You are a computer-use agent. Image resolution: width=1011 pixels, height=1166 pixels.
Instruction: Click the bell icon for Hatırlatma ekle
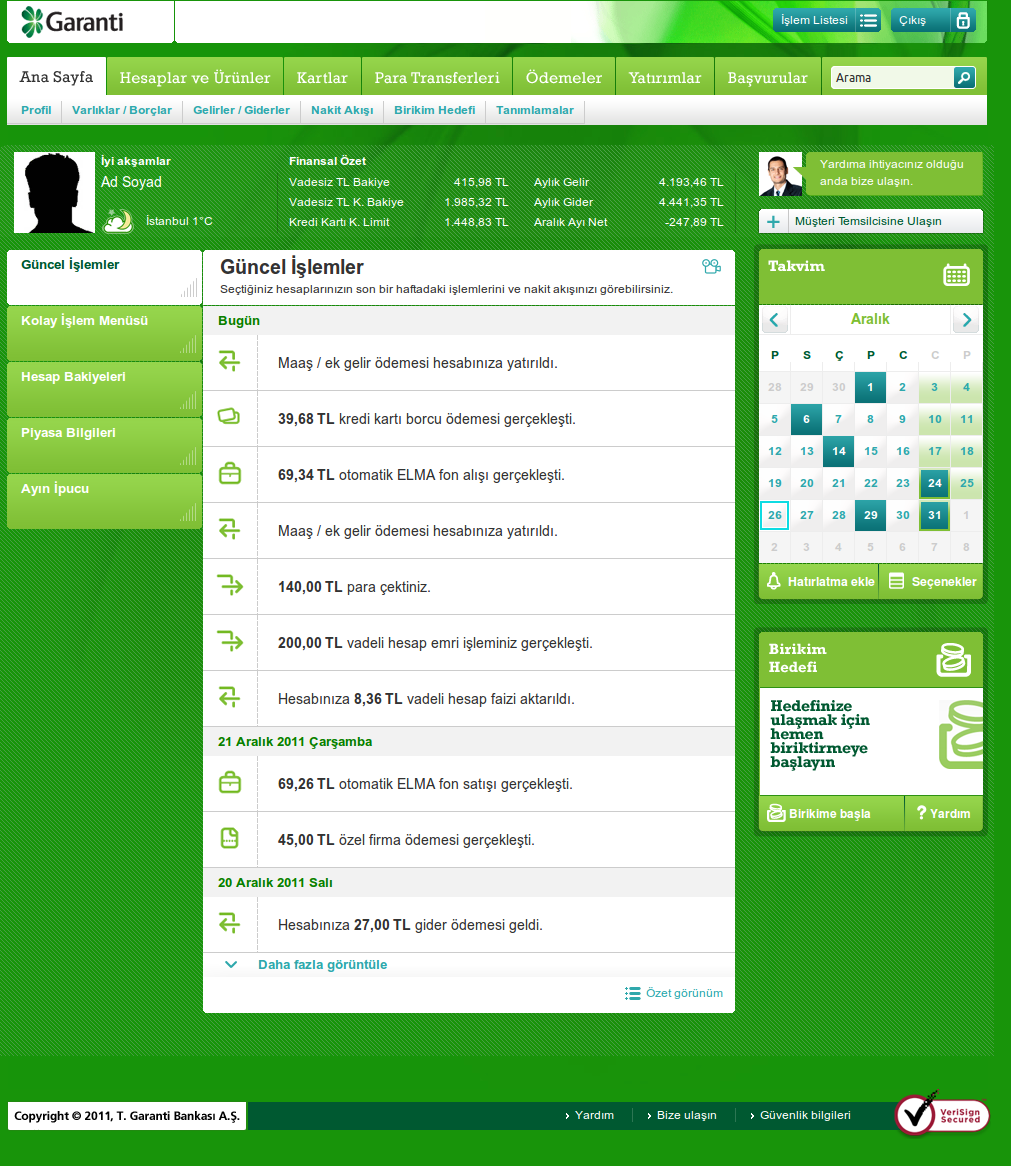point(774,581)
